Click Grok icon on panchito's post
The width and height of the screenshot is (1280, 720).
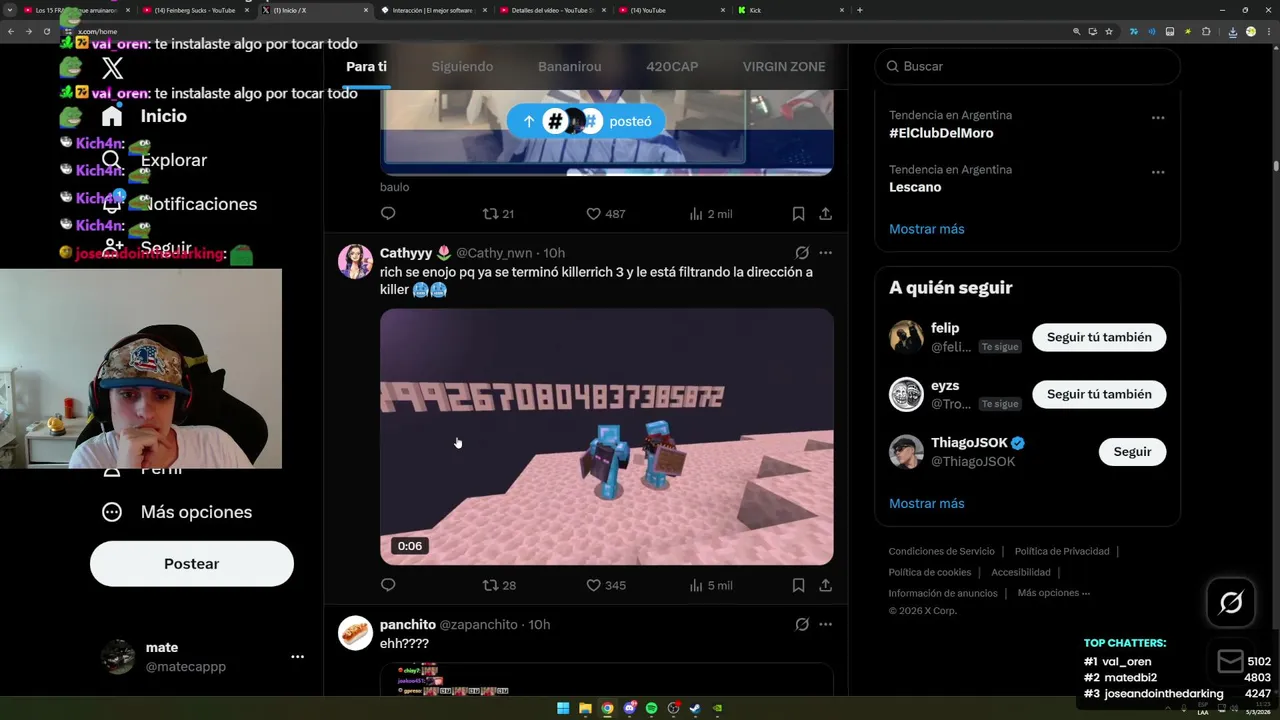click(x=802, y=624)
